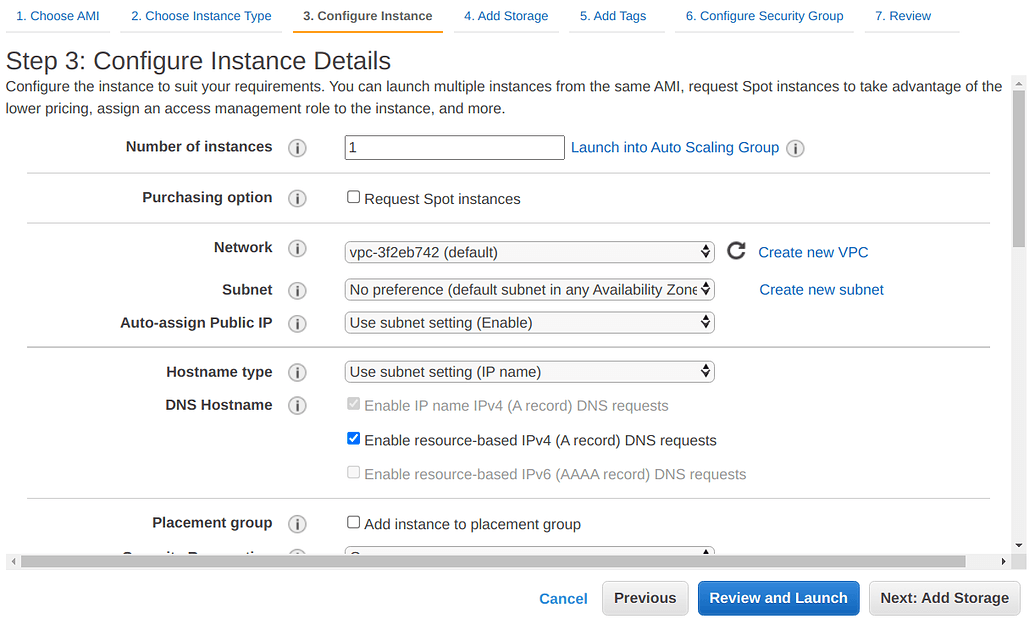Expand the Subnet selection dropdown
1035x619 pixels.
[529, 289]
